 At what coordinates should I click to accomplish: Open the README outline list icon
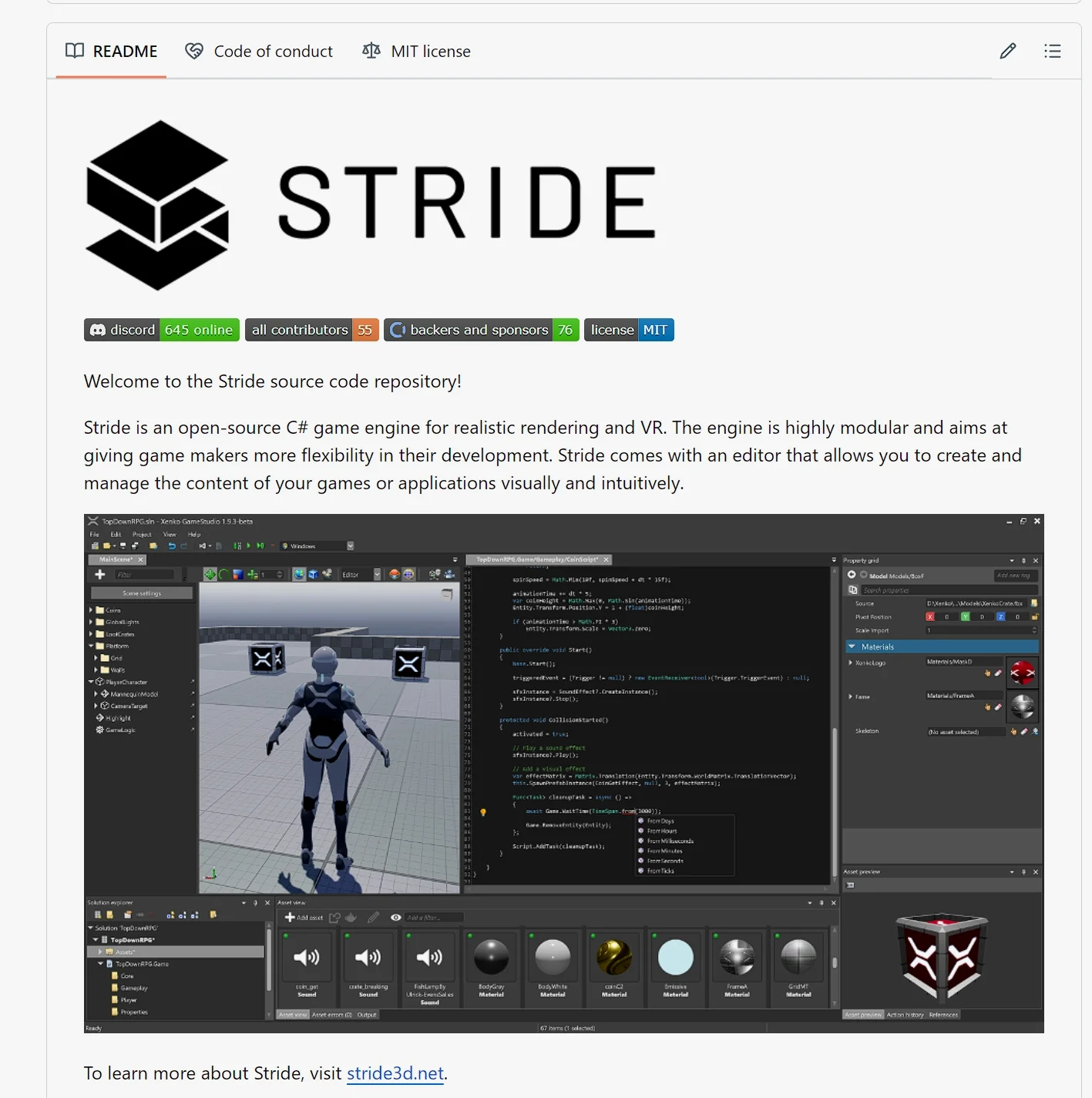[1052, 51]
